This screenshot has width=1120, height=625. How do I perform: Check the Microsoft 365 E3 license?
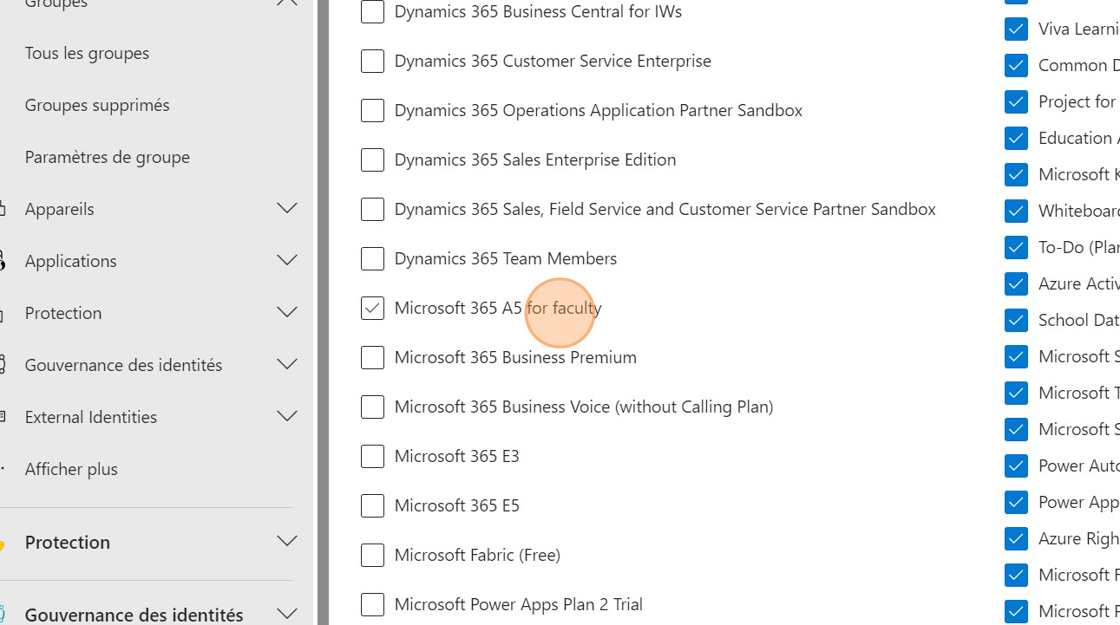(x=372, y=456)
